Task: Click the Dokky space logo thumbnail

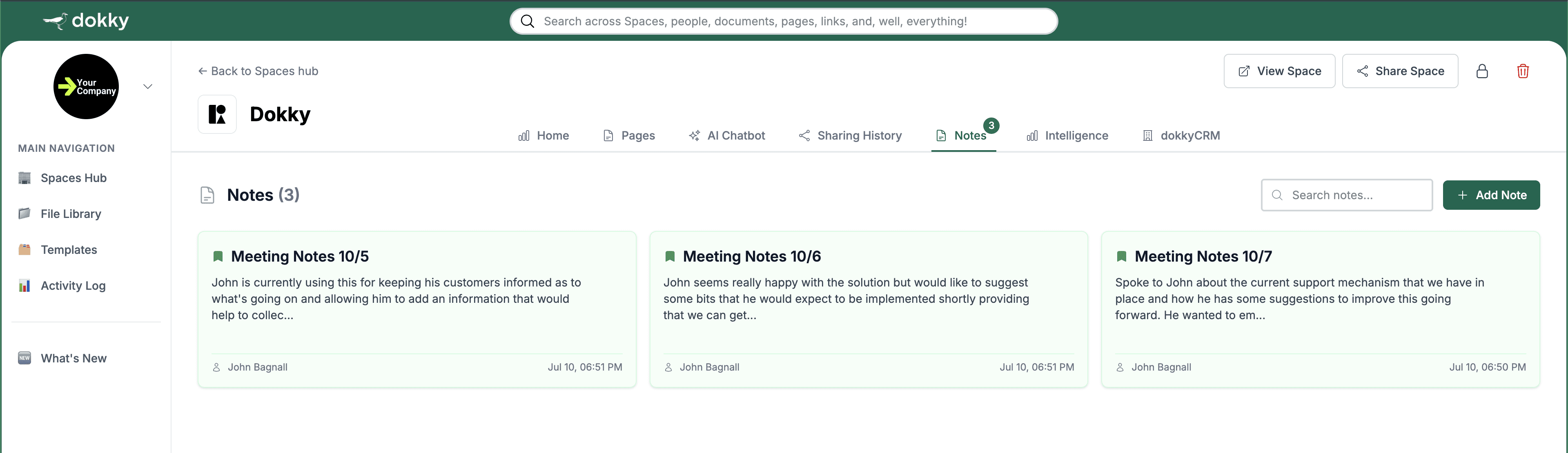Action: [217, 114]
